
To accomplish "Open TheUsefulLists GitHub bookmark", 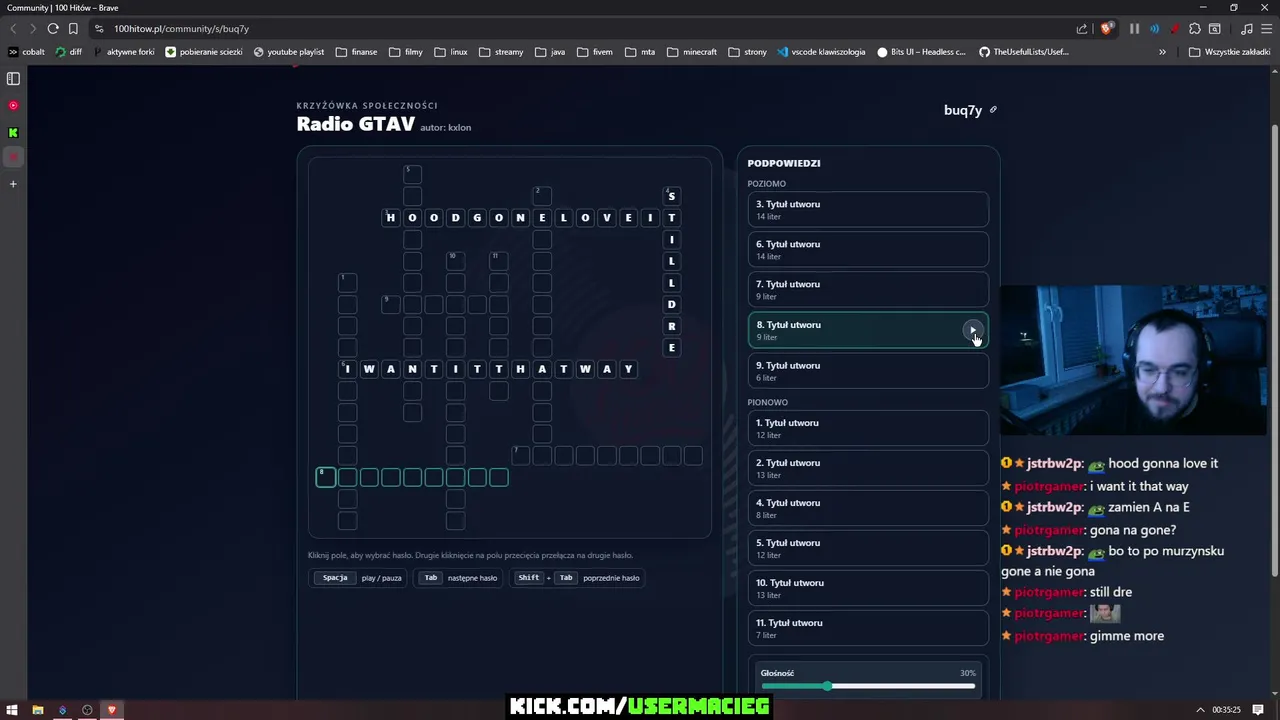I will pos(1024,52).
